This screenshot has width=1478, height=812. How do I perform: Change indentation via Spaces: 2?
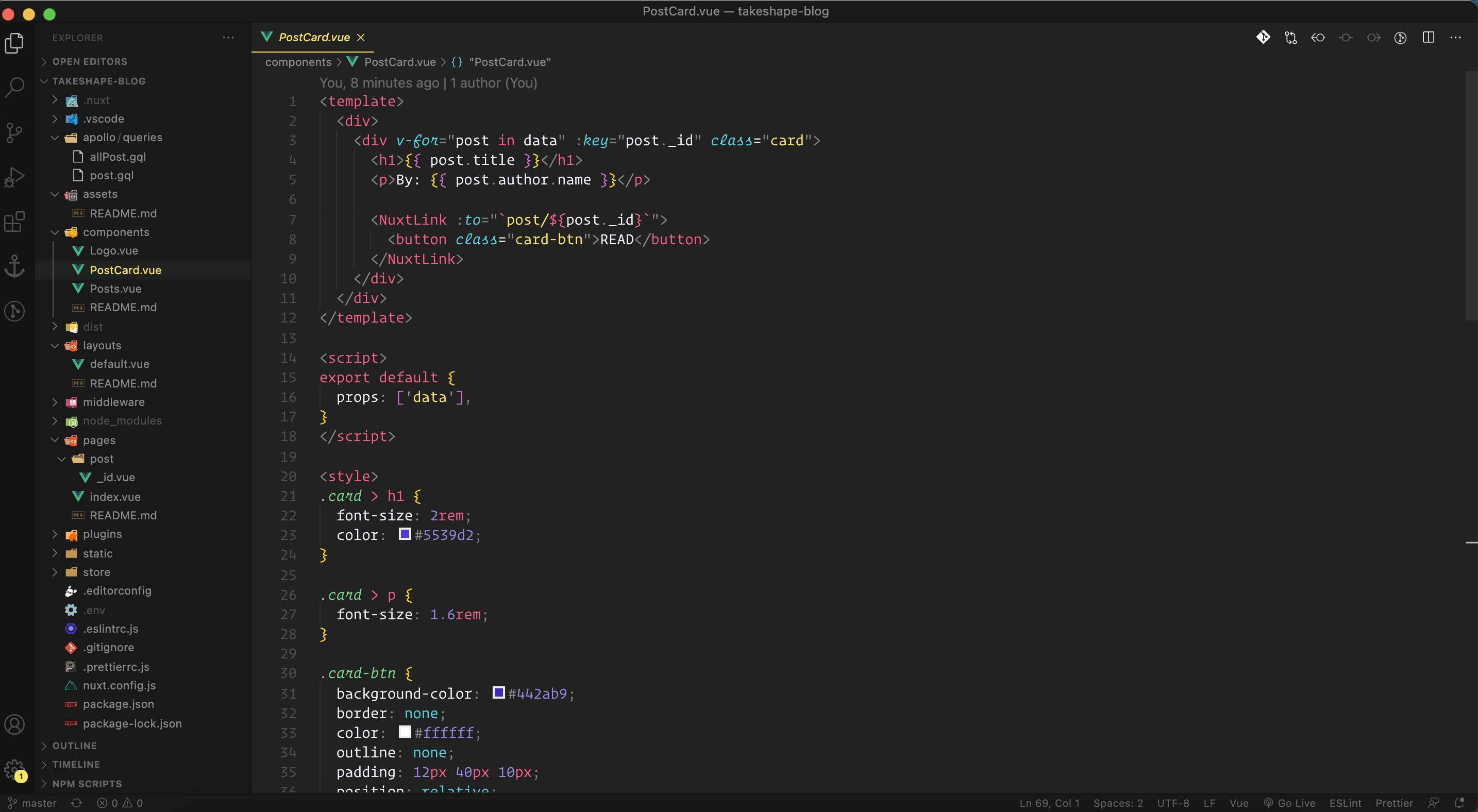click(x=1118, y=803)
